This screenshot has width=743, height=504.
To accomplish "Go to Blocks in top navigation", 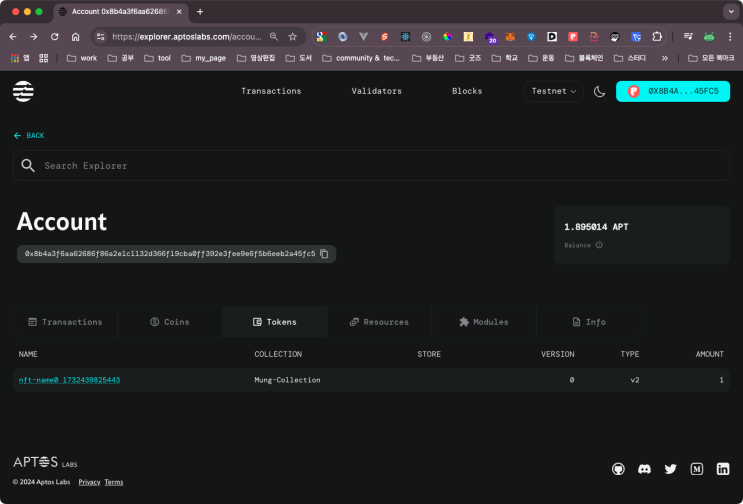I will (x=467, y=91).
